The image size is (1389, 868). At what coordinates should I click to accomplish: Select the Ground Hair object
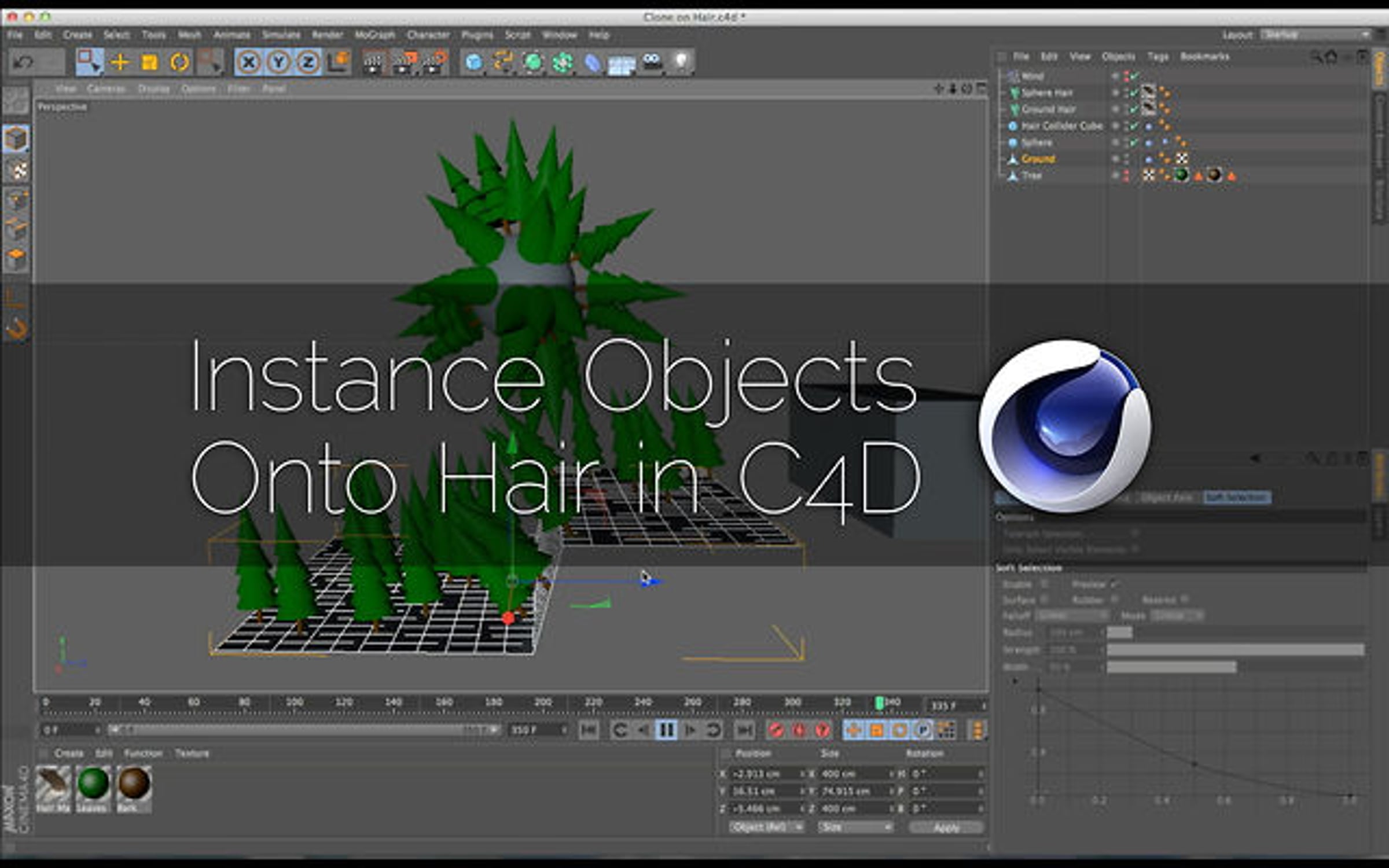pos(1048,109)
